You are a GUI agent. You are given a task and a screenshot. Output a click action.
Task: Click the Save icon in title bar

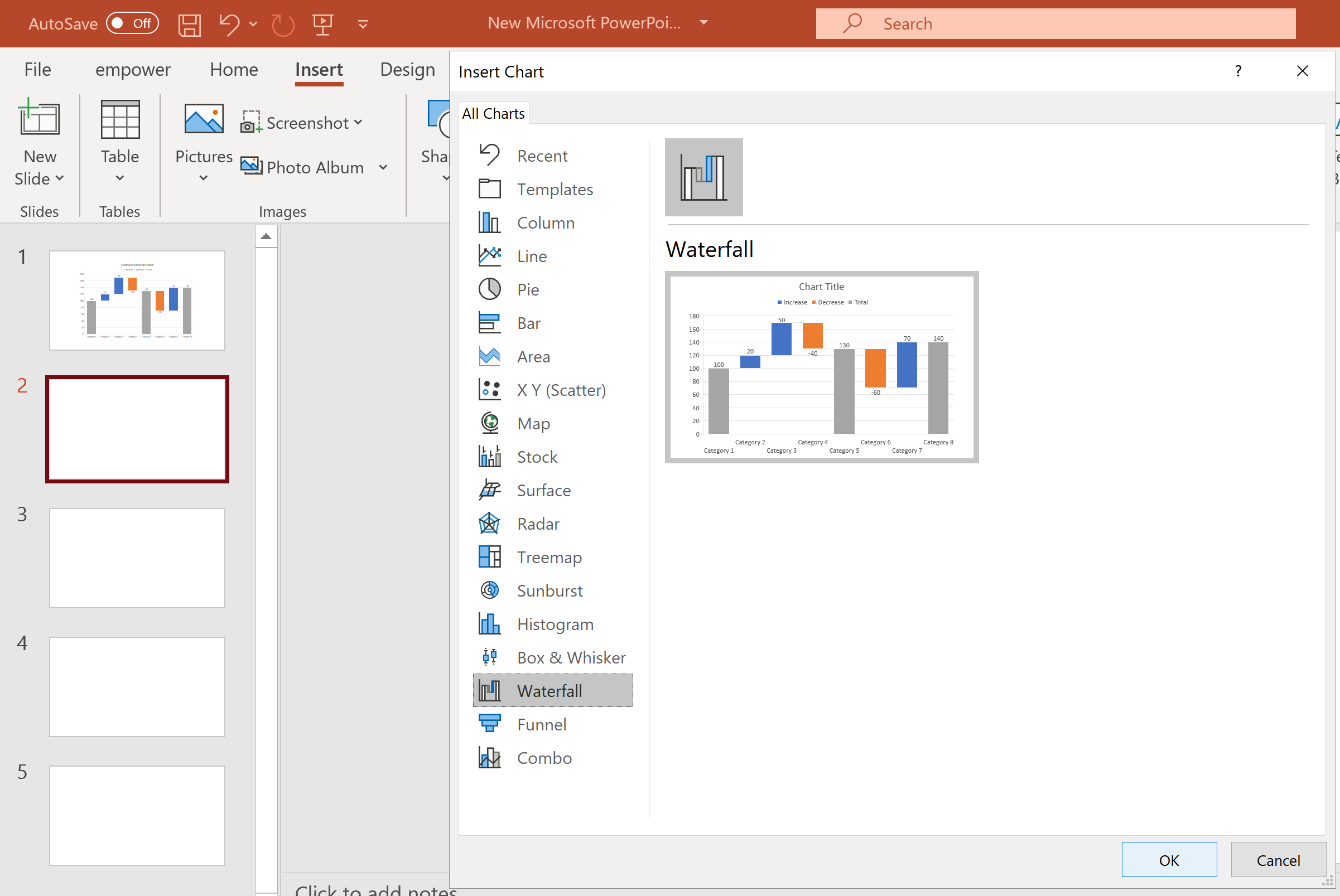coord(189,24)
